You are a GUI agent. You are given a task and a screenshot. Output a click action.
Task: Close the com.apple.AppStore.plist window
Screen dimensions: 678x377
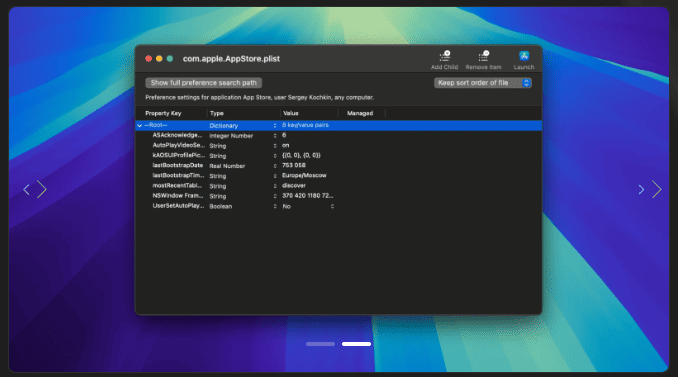pos(148,59)
